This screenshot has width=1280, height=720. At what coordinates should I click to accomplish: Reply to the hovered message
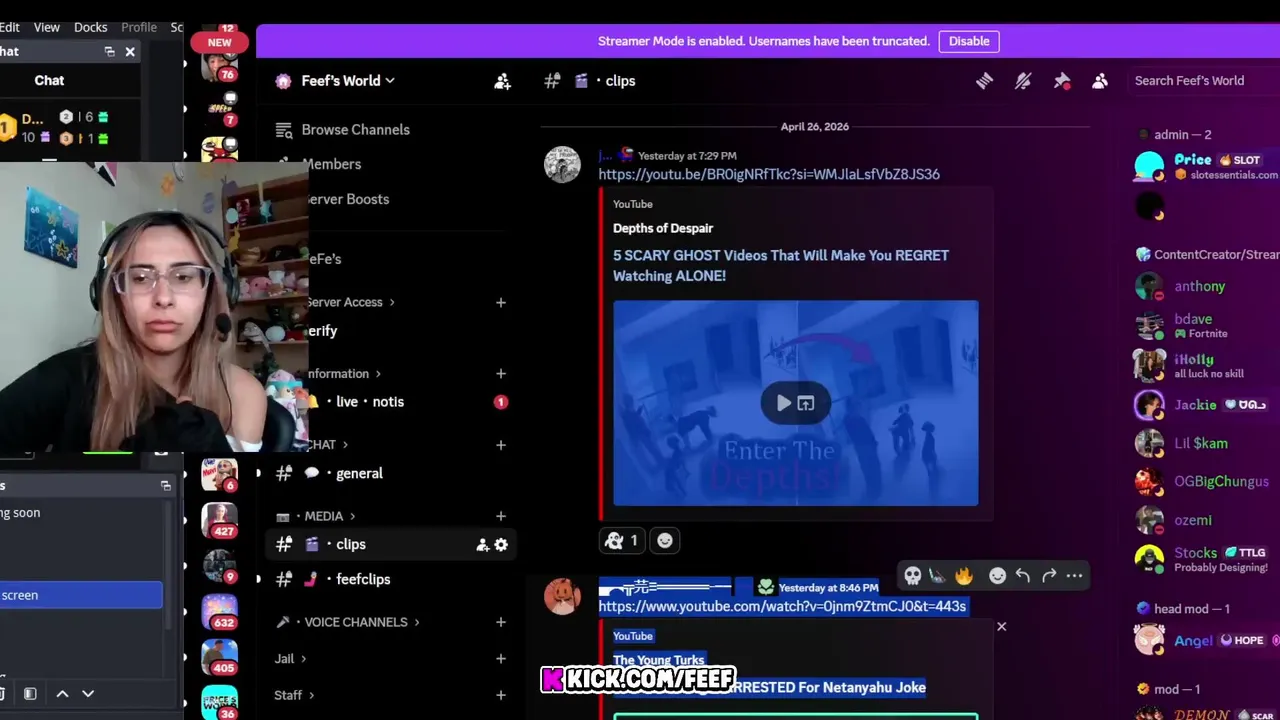[1023, 576]
